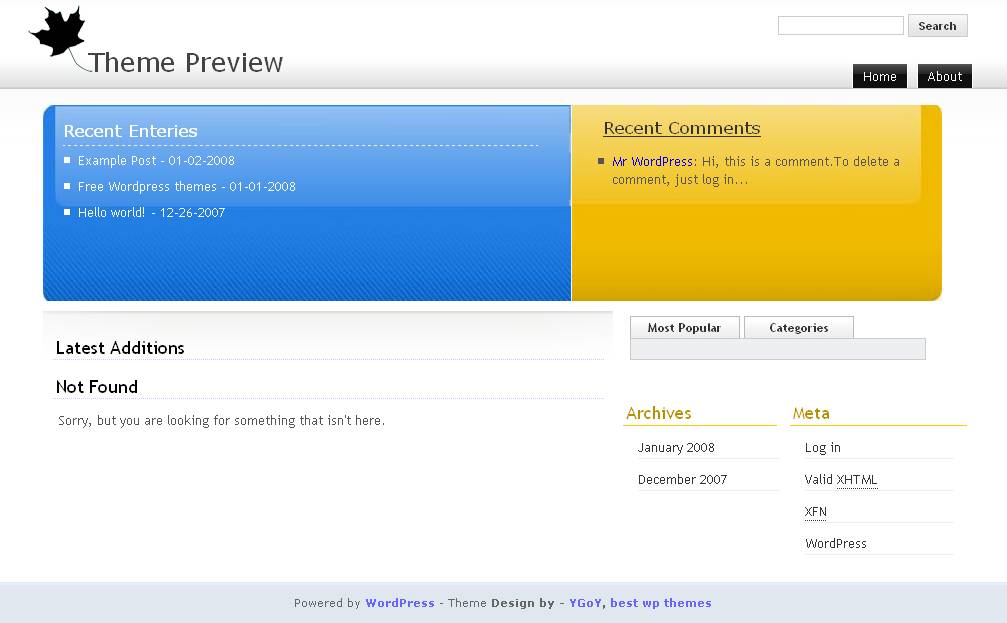
Task: Open Mr WordPress commenter profile
Action: pos(651,160)
